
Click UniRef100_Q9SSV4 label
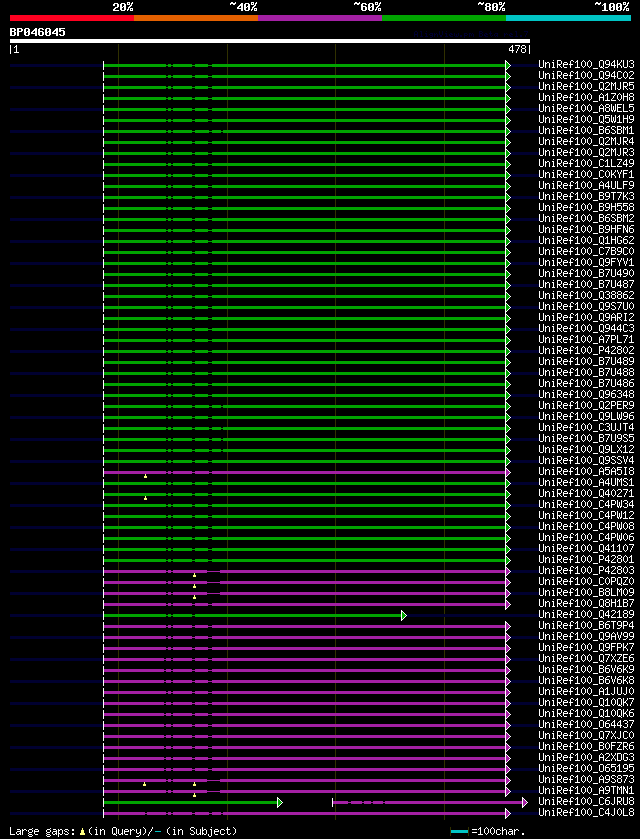(x=586, y=461)
